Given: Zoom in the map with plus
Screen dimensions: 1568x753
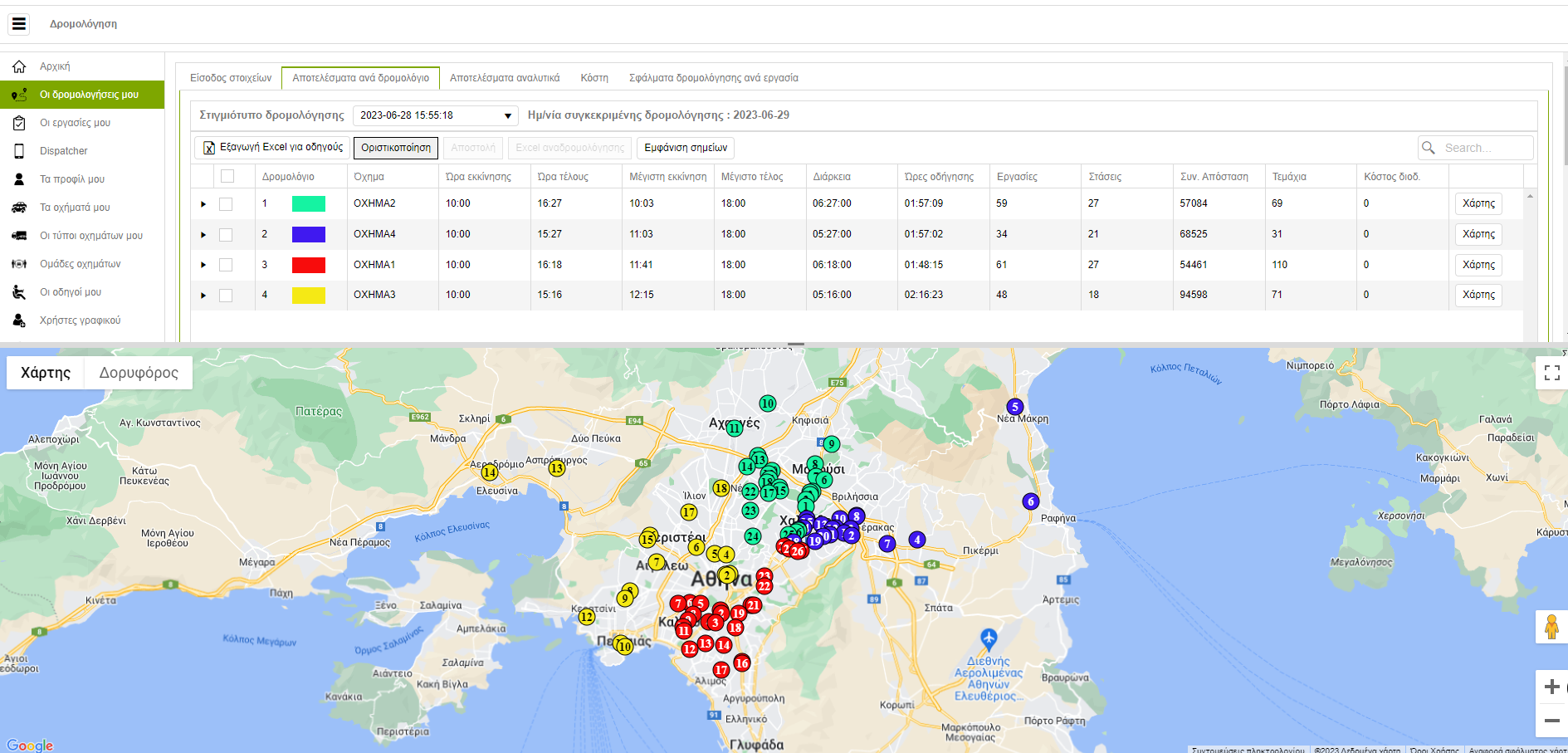Looking at the screenshot, I should [1551, 687].
